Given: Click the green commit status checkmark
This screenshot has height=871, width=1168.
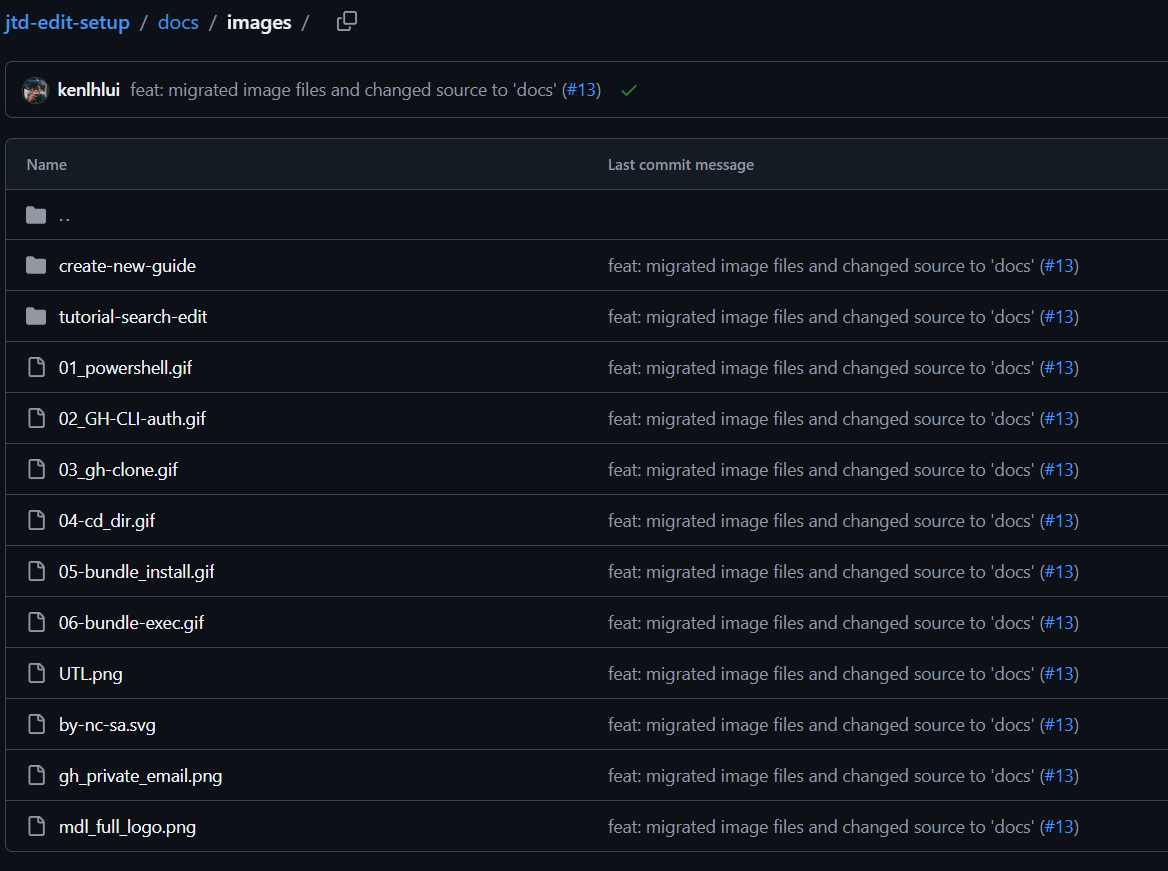Looking at the screenshot, I should (x=629, y=90).
